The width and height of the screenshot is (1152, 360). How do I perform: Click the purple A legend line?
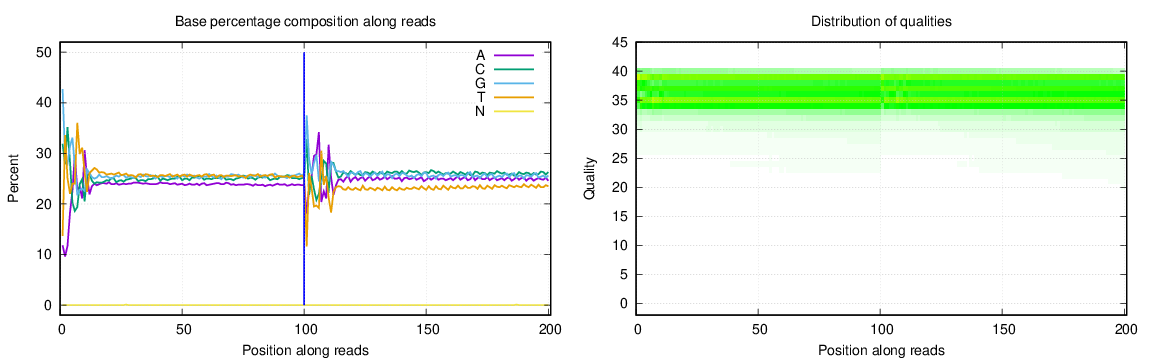513,55
